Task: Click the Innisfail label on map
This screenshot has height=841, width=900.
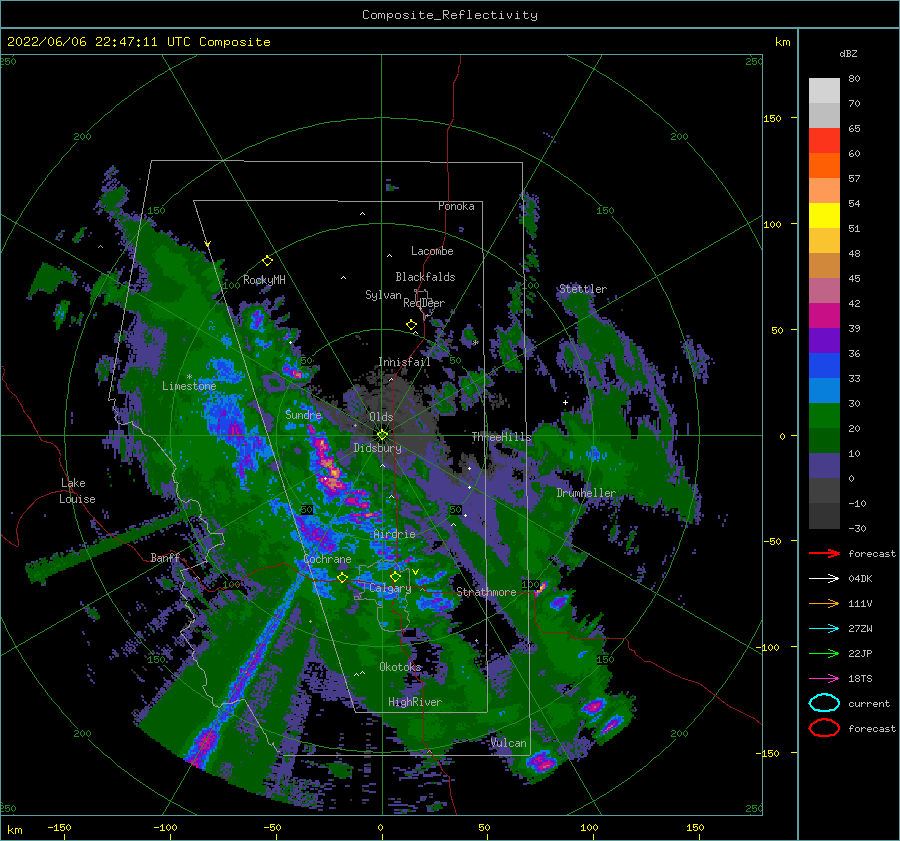Action: pos(404,362)
